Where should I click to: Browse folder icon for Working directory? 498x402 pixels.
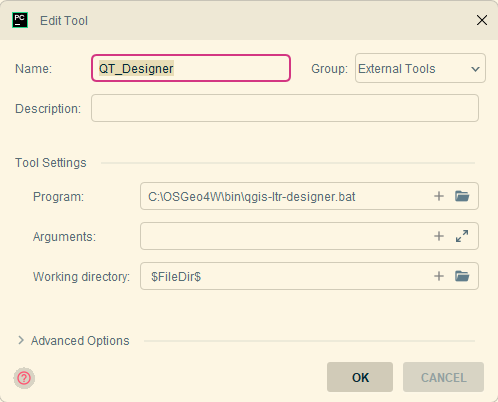point(462,276)
